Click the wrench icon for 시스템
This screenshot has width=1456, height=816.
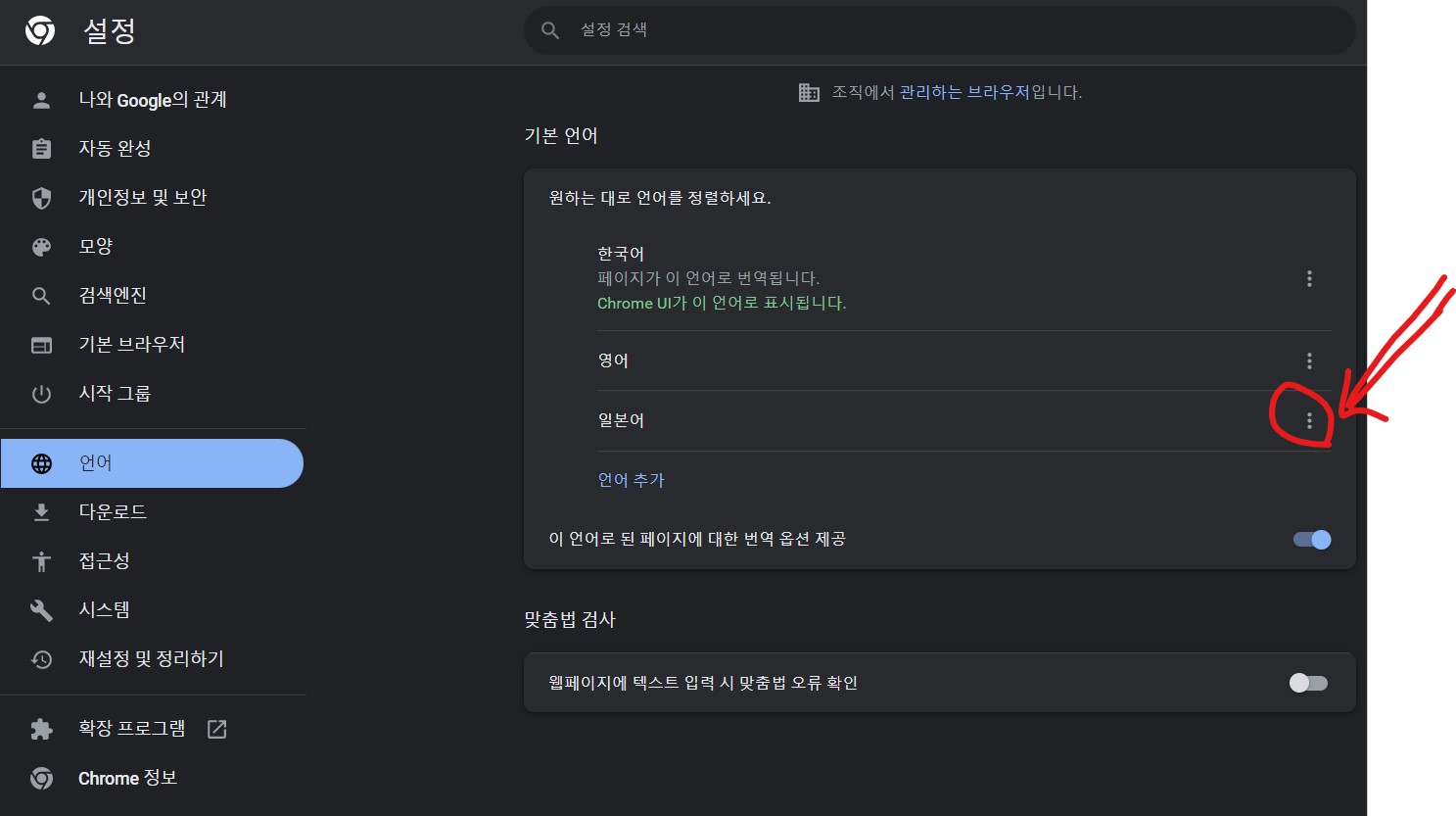click(x=41, y=610)
